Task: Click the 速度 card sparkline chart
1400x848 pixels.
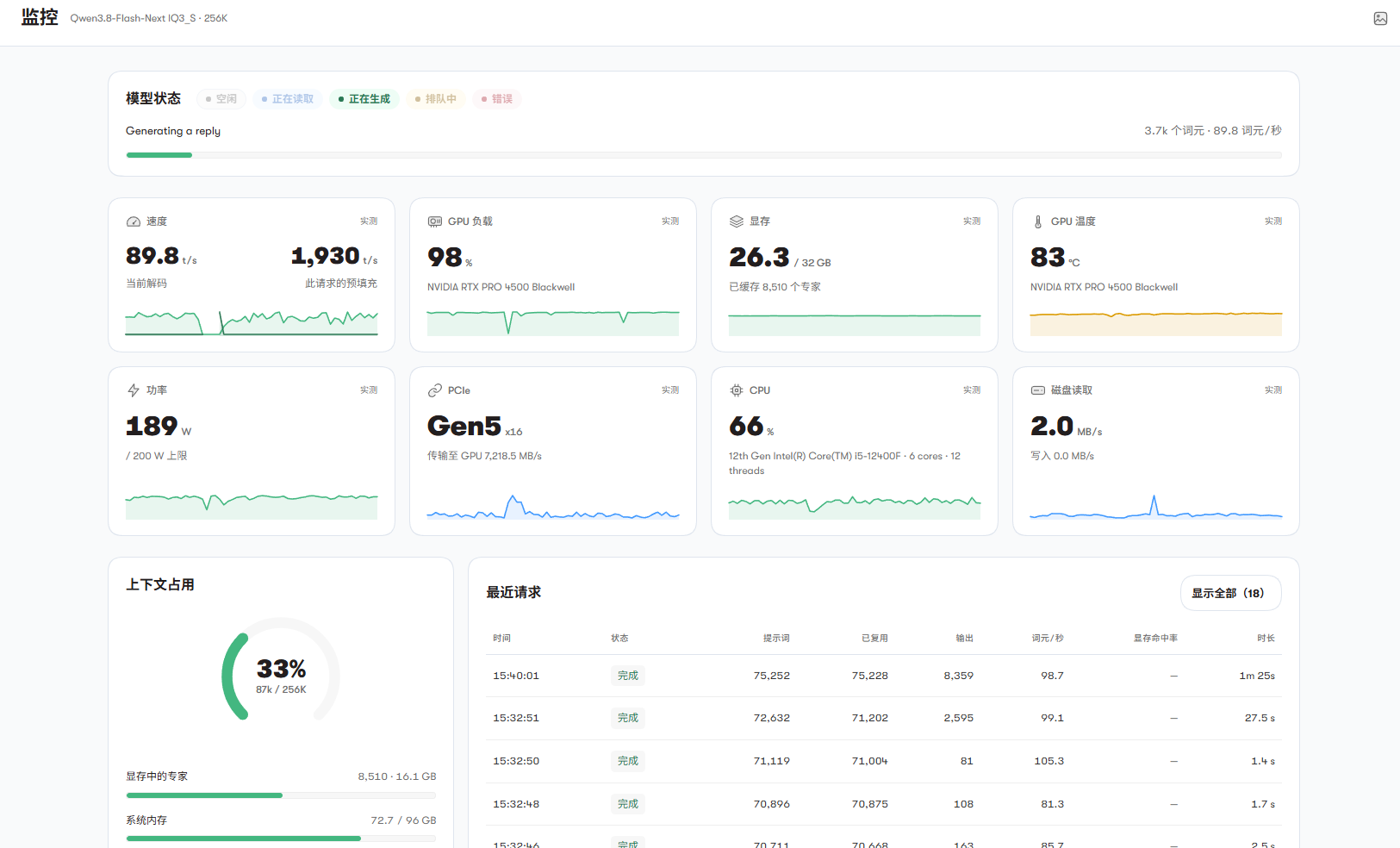Action: click(x=252, y=322)
